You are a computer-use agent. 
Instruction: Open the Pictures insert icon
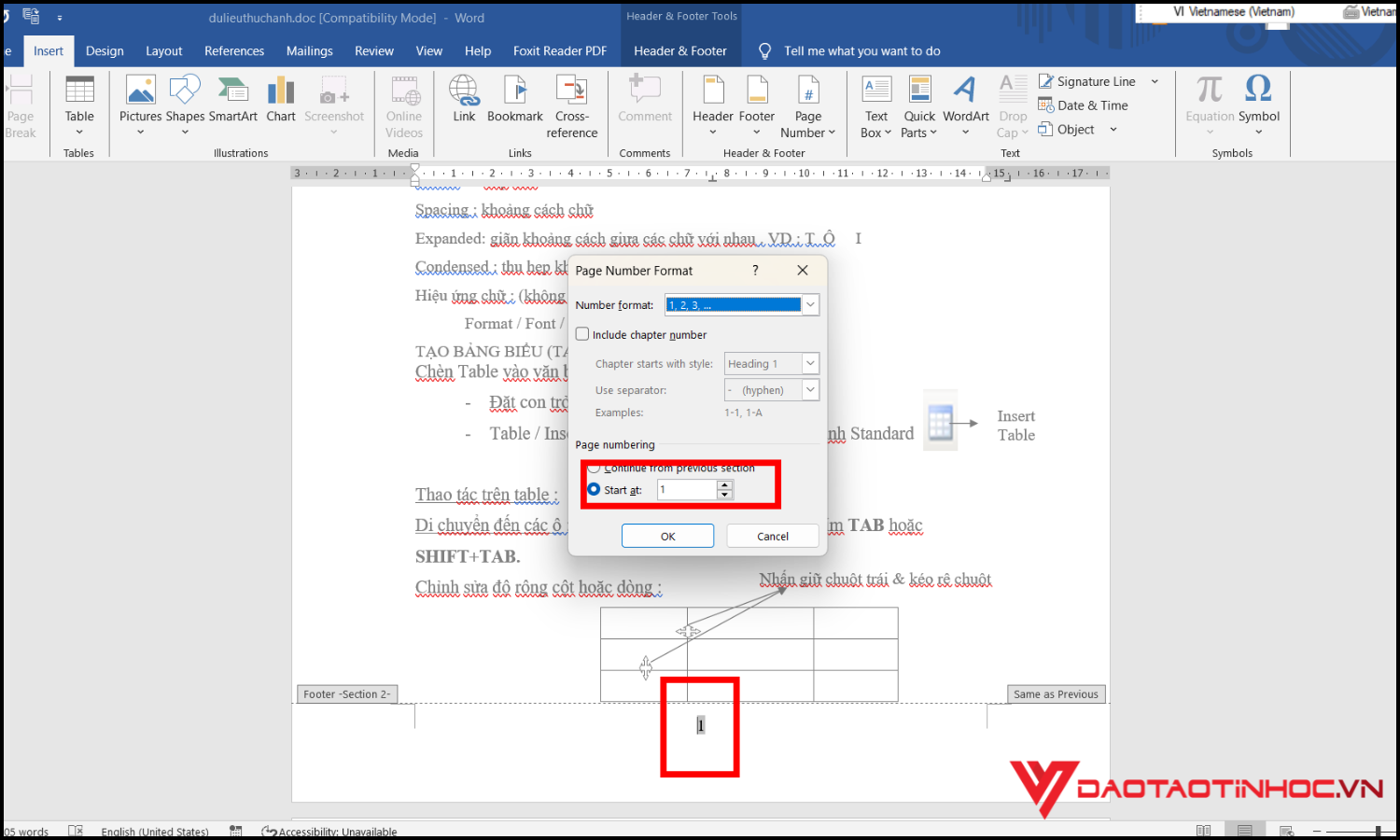pos(140,91)
